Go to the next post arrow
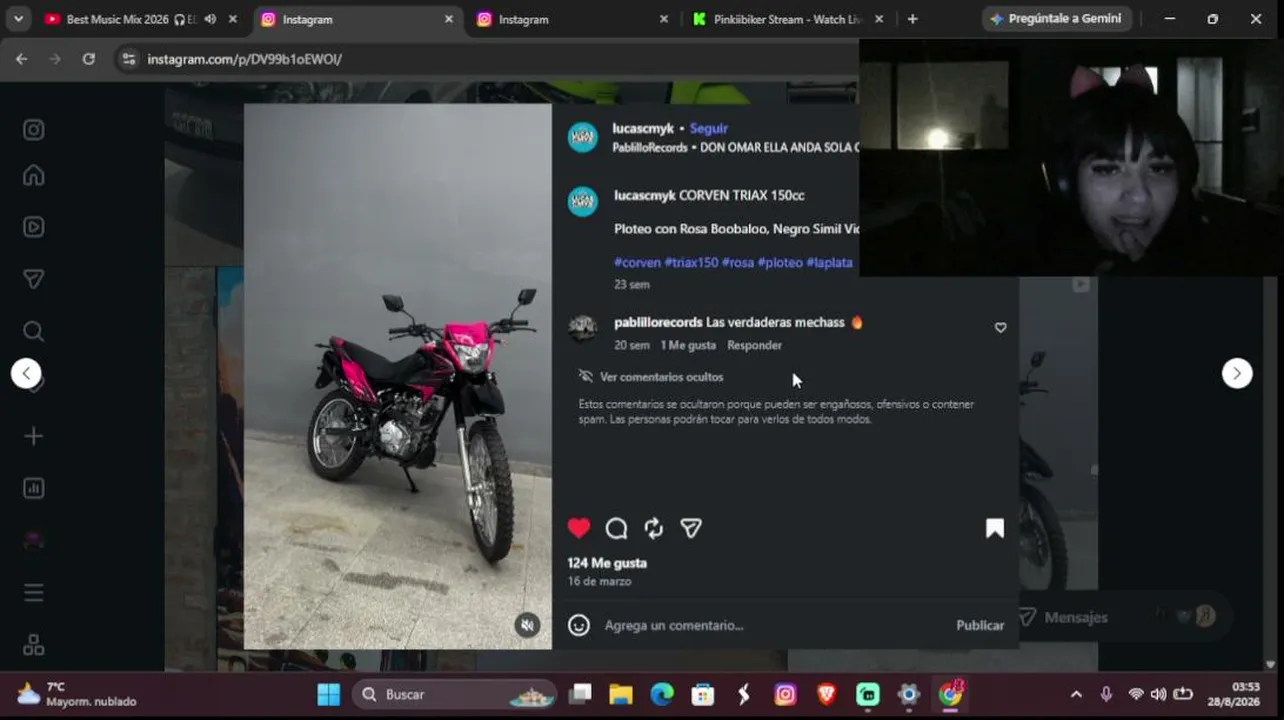This screenshot has width=1284, height=720. pyautogui.click(x=1237, y=373)
